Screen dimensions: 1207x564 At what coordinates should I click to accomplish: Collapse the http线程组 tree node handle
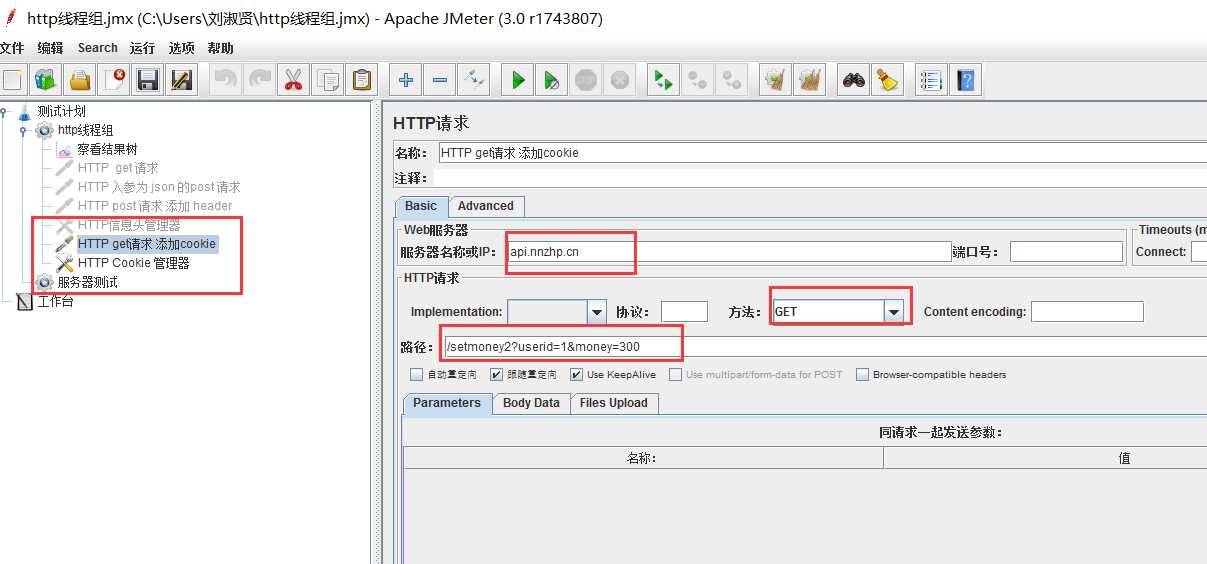pyautogui.click(x=22, y=130)
